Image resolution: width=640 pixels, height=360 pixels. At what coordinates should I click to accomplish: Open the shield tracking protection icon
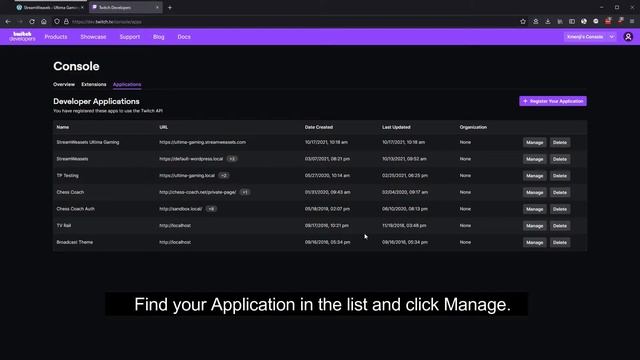coord(57,22)
